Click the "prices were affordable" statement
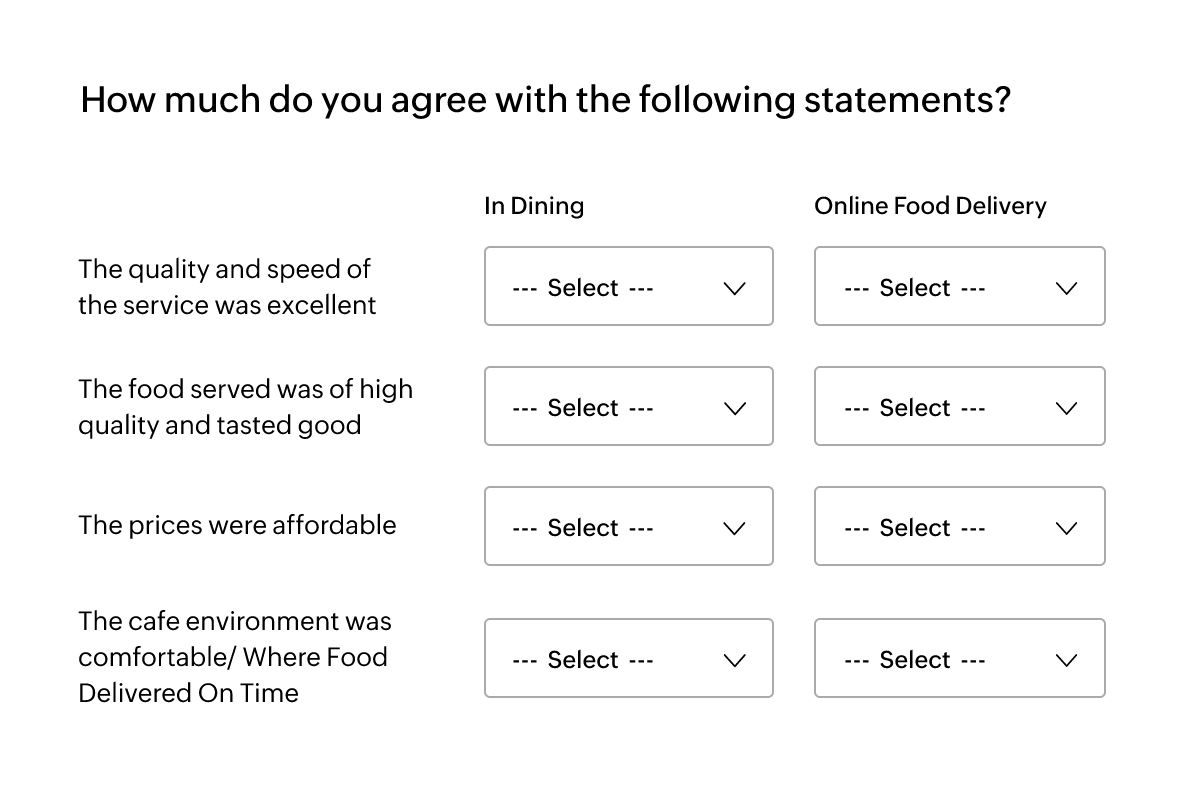The height and width of the screenshot is (788, 1184). click(237, 526)
